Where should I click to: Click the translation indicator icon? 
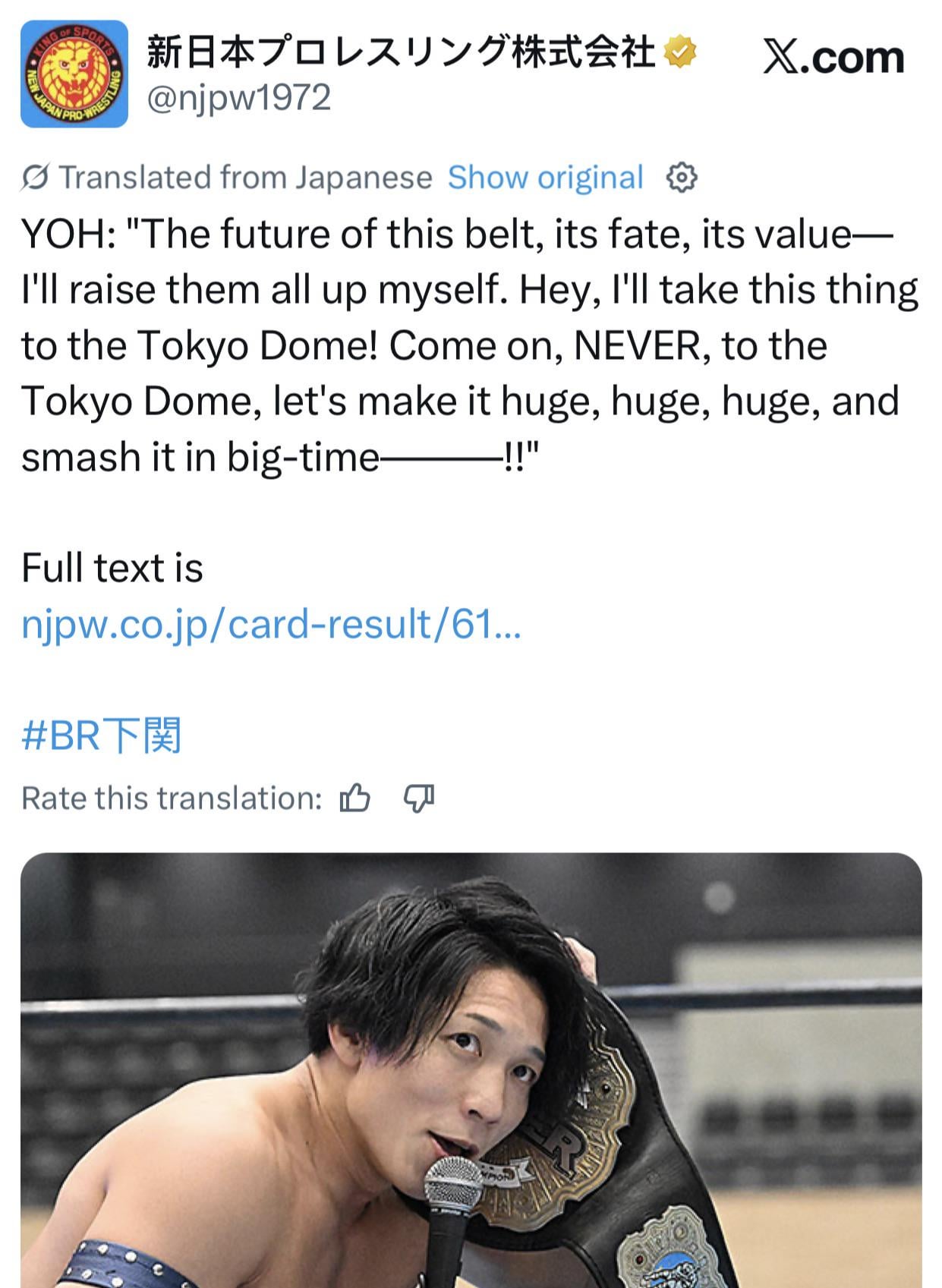coord(35,178)
